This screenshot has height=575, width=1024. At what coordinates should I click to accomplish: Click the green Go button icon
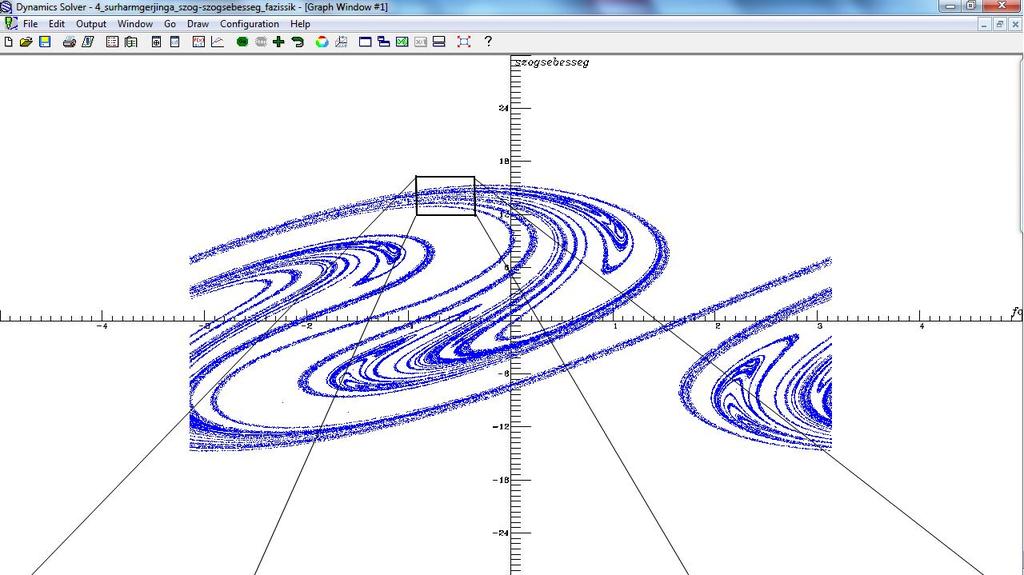[242, 42]
